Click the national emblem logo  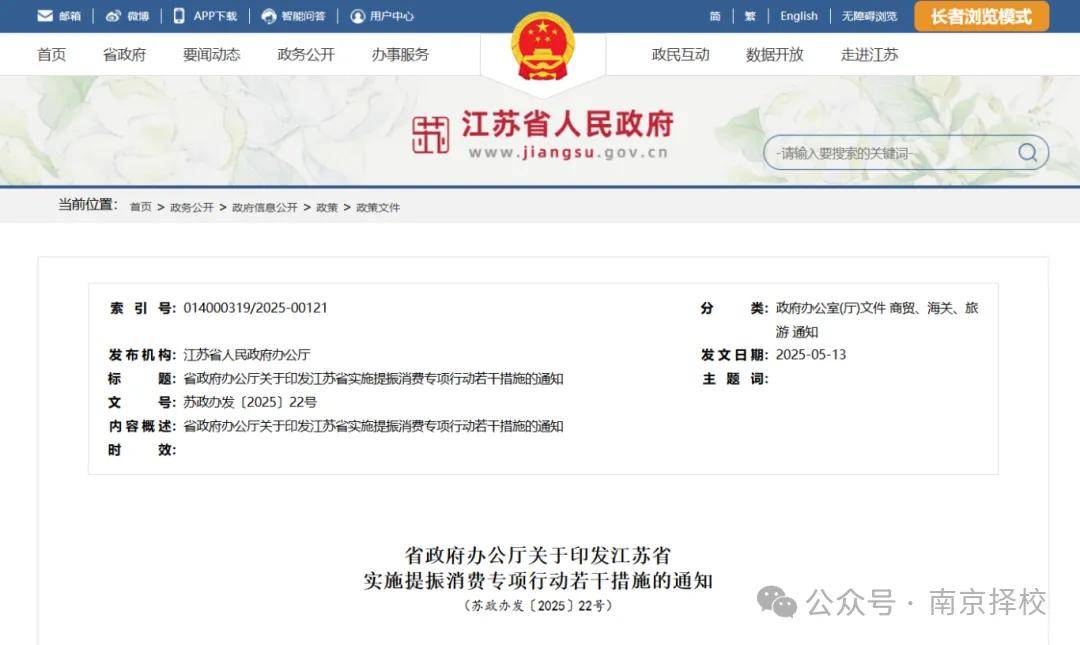point(543,47)
